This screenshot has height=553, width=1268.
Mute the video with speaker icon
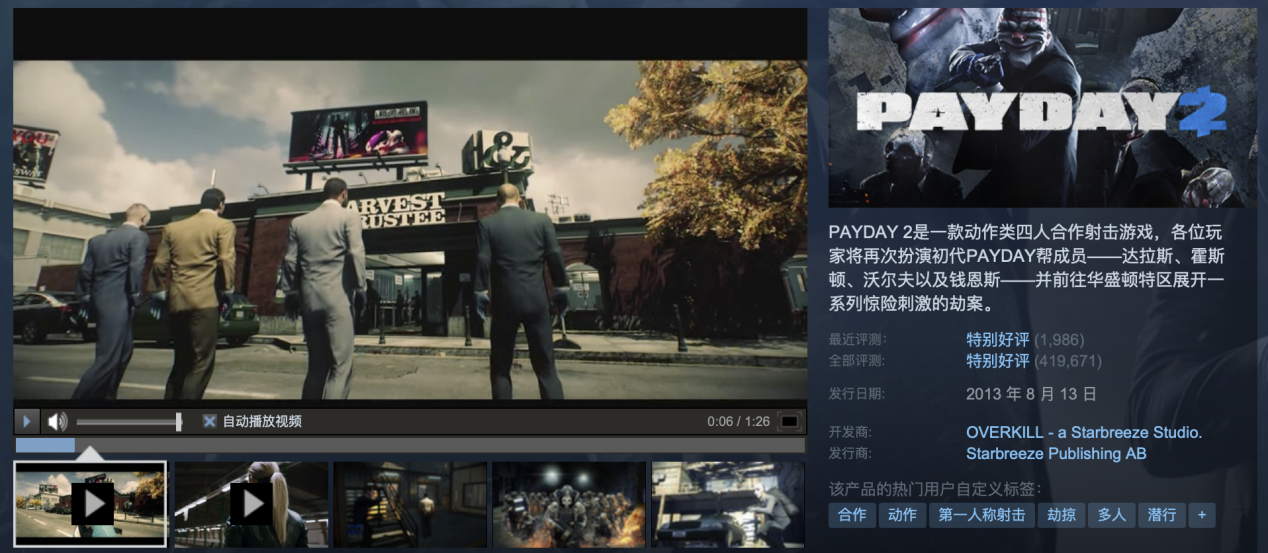tap(57, 421)
